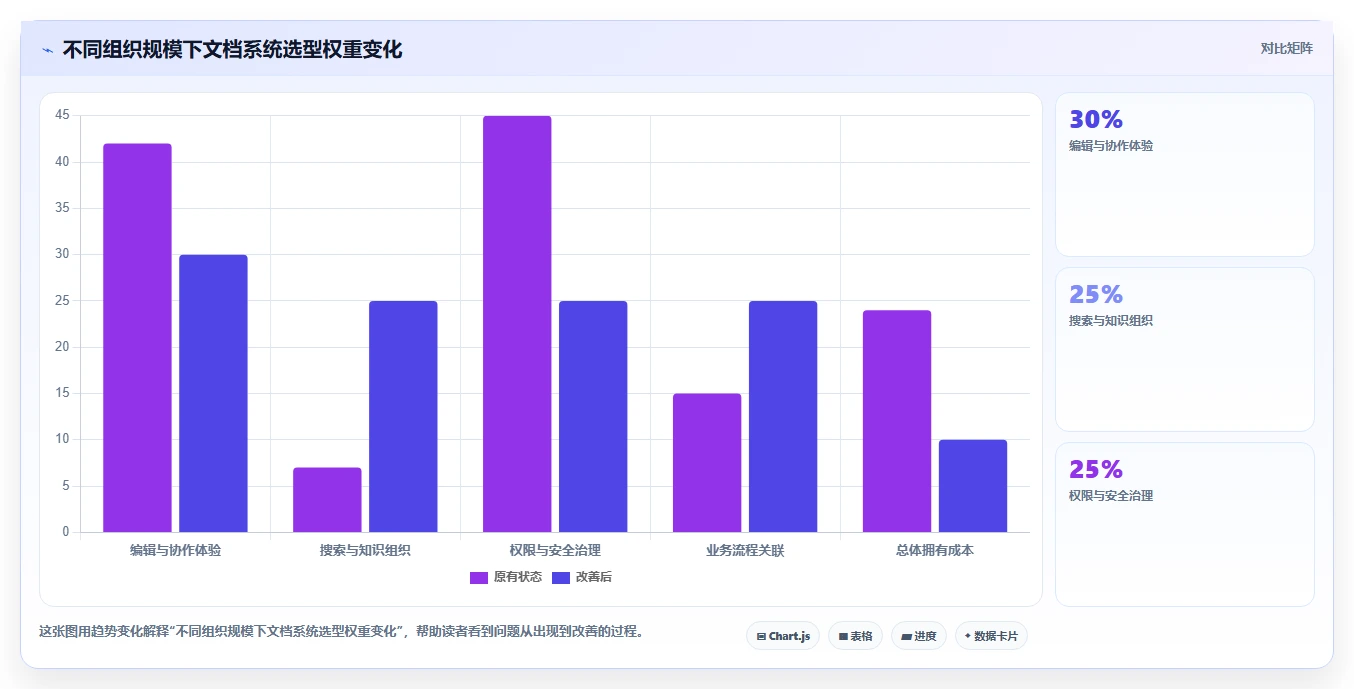The width and height of the screenshot is (1354, 689).
Task: Click the 对比矩阵 label
Action: (x=1287, y=48)
